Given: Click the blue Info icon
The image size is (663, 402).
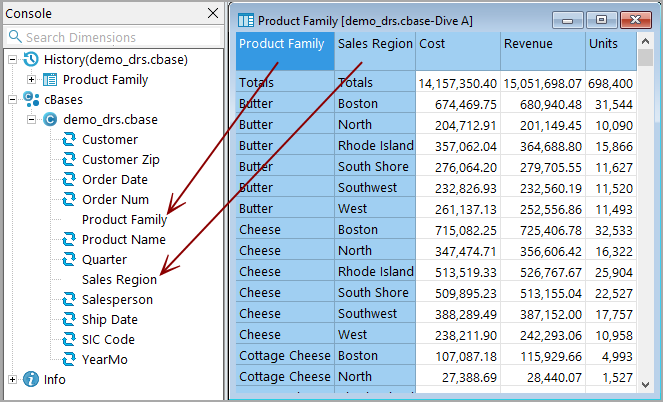Looking at the screenshot, I should (x=31, y=380).
